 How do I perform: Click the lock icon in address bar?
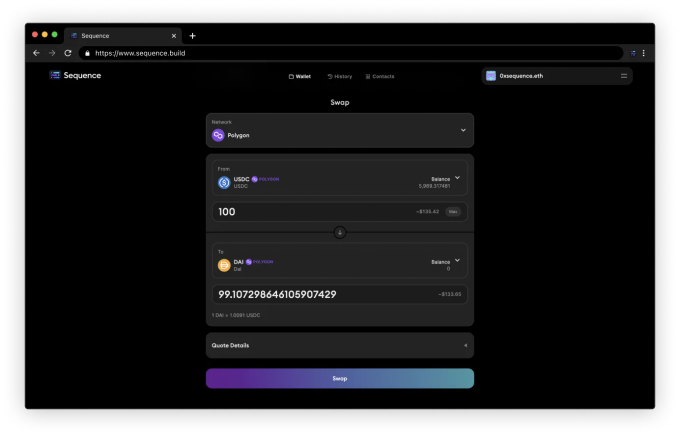tap(87, 53)
